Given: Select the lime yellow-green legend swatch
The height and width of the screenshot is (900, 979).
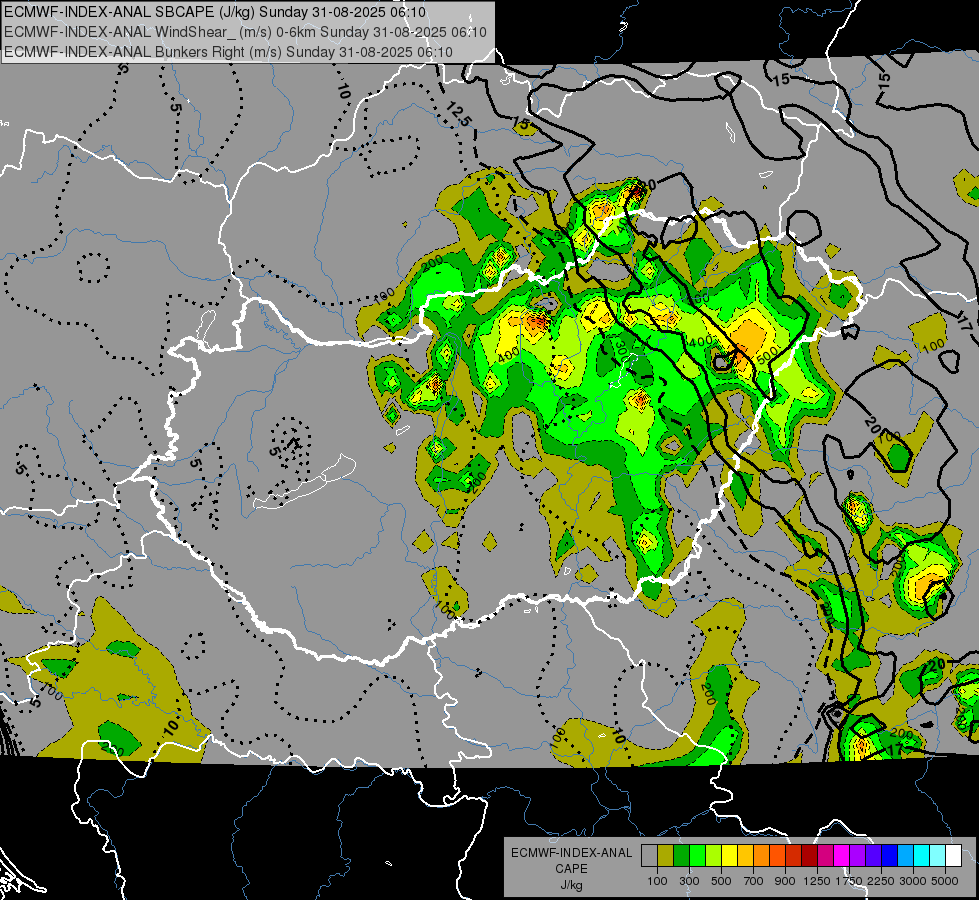Looking at the screenshot, I should (x=714, y=856).
